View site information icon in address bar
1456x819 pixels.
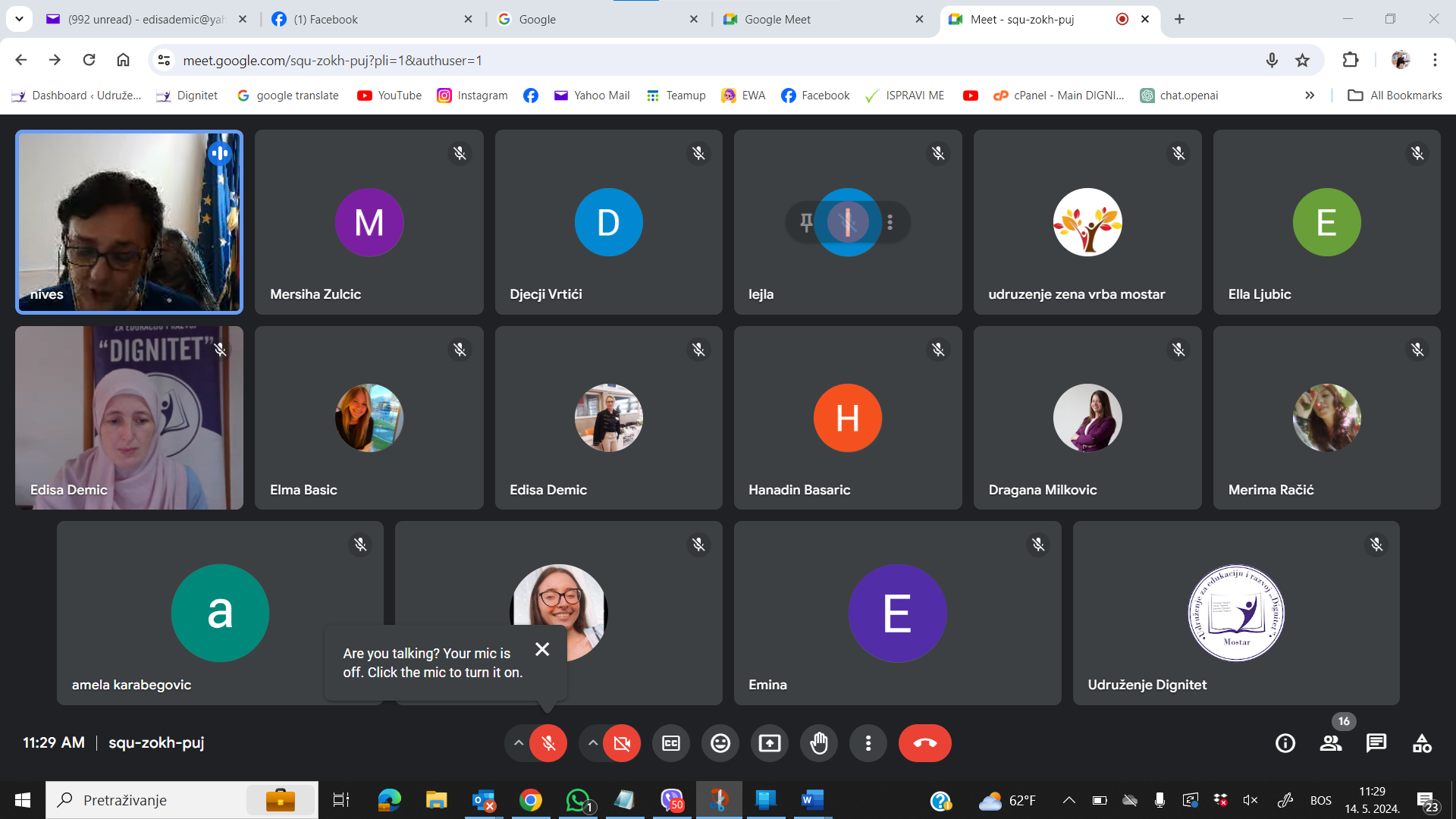[164, 60]
